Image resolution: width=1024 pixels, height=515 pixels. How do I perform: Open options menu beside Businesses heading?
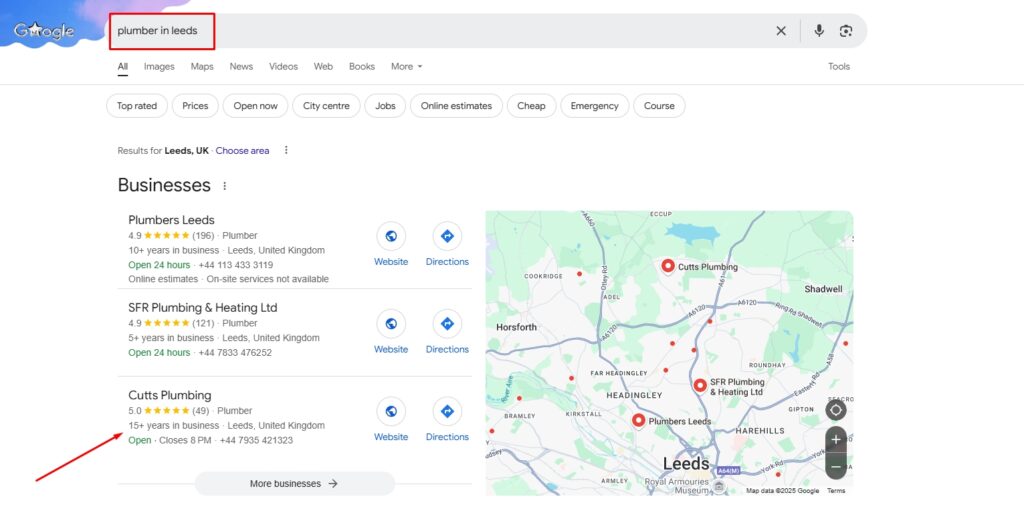tap(225, 186)
